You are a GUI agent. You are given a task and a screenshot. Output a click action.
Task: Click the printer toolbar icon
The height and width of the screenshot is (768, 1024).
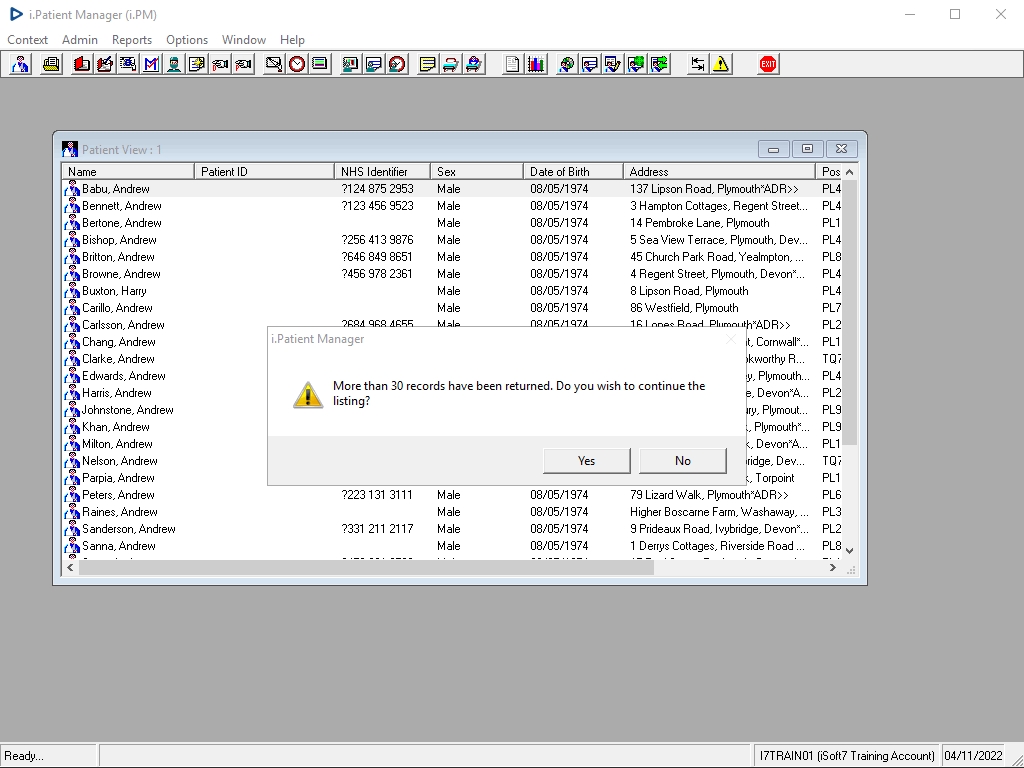(x=52, y=64)
